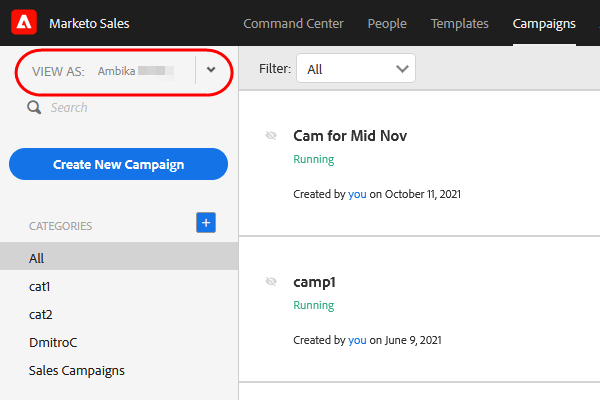Image resolution: width=600 pixels, height=400 pixels.
Task: Click the search magnifier icon
Action: click(x=34, y=108)
